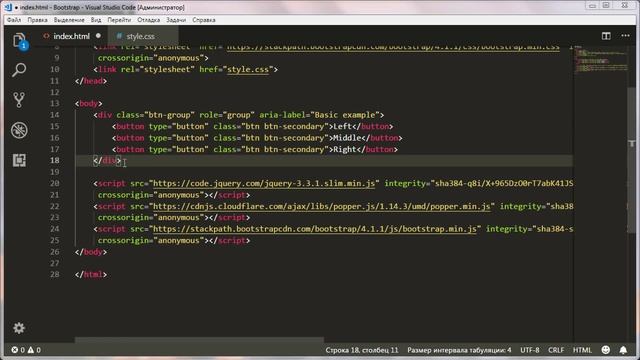Open the Задачи menu
This screenshot has height=360, width=640.
[x=176, y=20]
